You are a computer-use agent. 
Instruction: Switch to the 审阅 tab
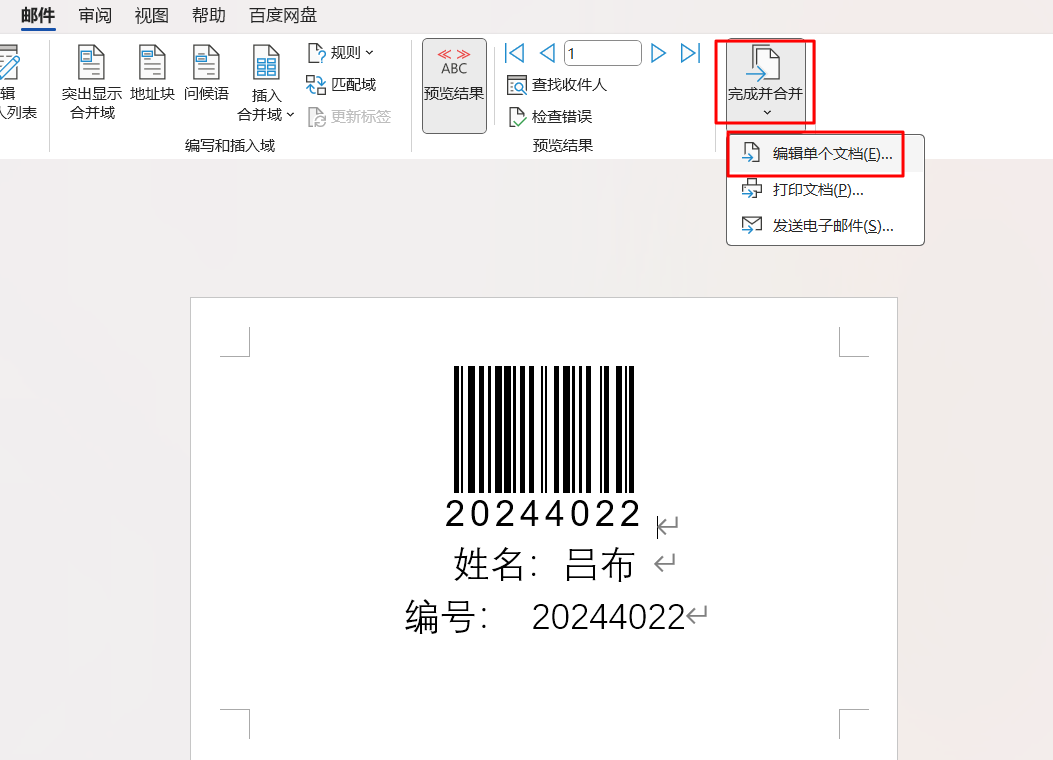[95, 15]
